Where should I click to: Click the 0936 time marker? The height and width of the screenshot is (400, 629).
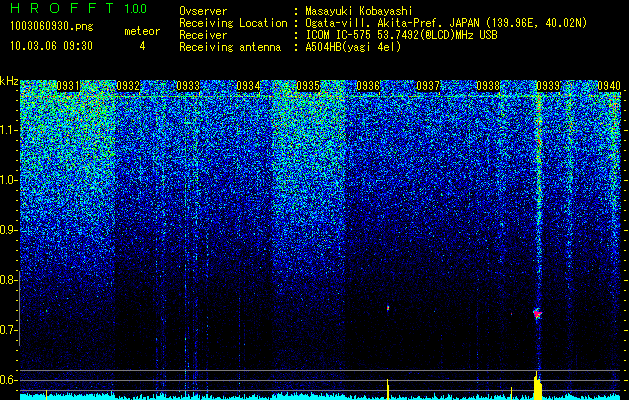[x=368, y=86]
